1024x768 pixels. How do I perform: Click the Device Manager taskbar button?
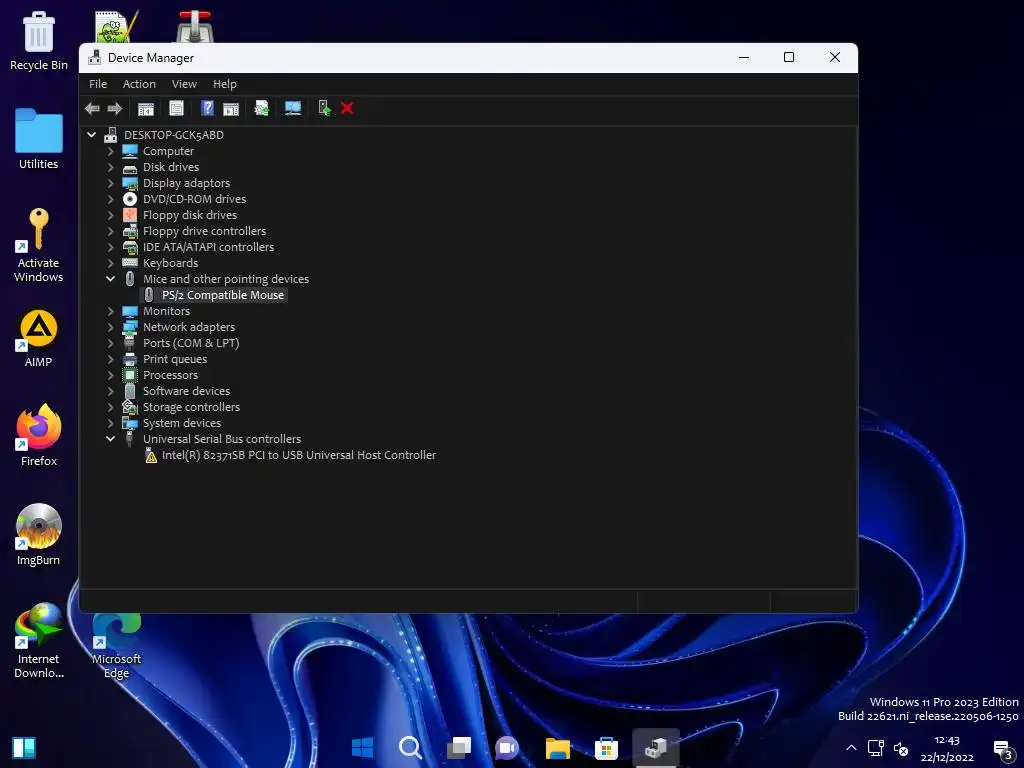pyautogui.click(x=656, y=747)
